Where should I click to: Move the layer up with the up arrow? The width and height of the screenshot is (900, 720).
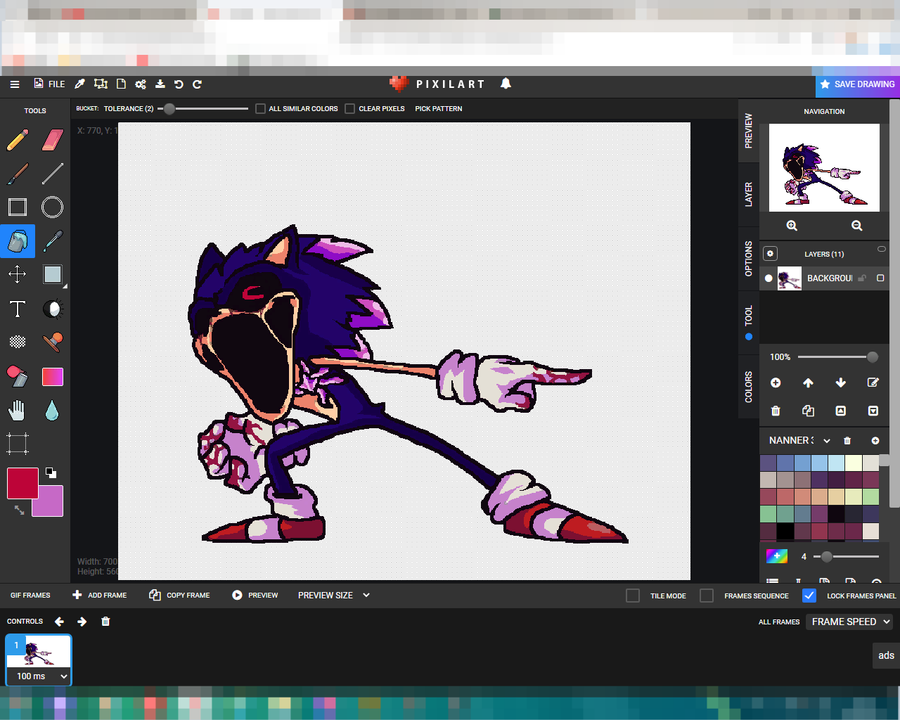pyautogui.click(x=808, y=382)
